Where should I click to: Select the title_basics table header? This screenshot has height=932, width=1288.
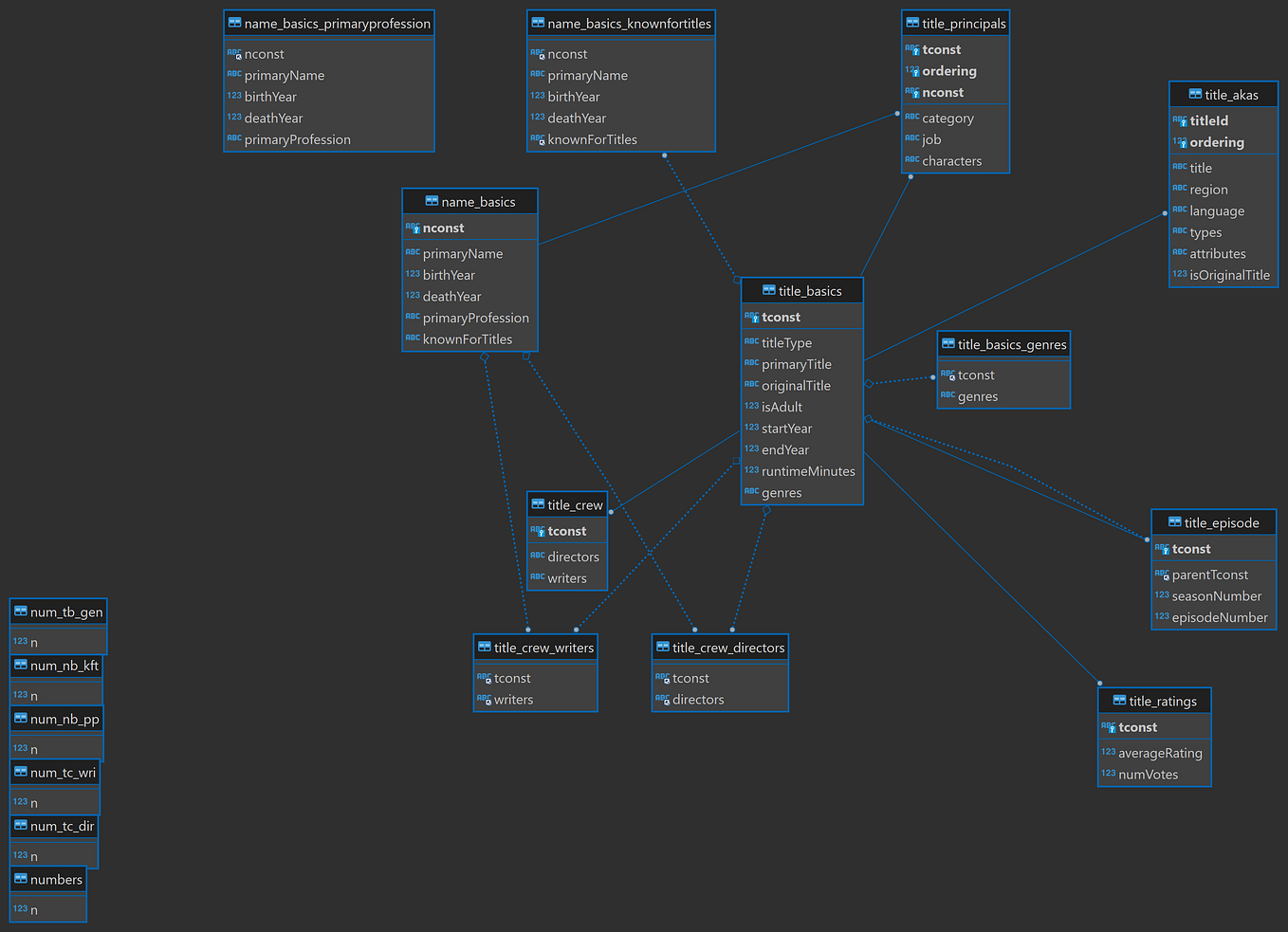(x=801, y=290)
